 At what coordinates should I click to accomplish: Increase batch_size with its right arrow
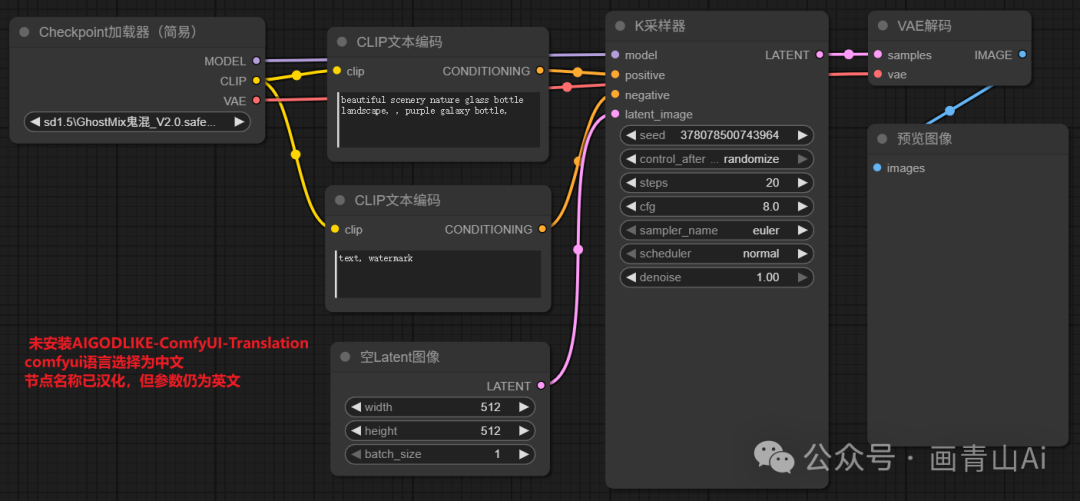coord(524,454)
